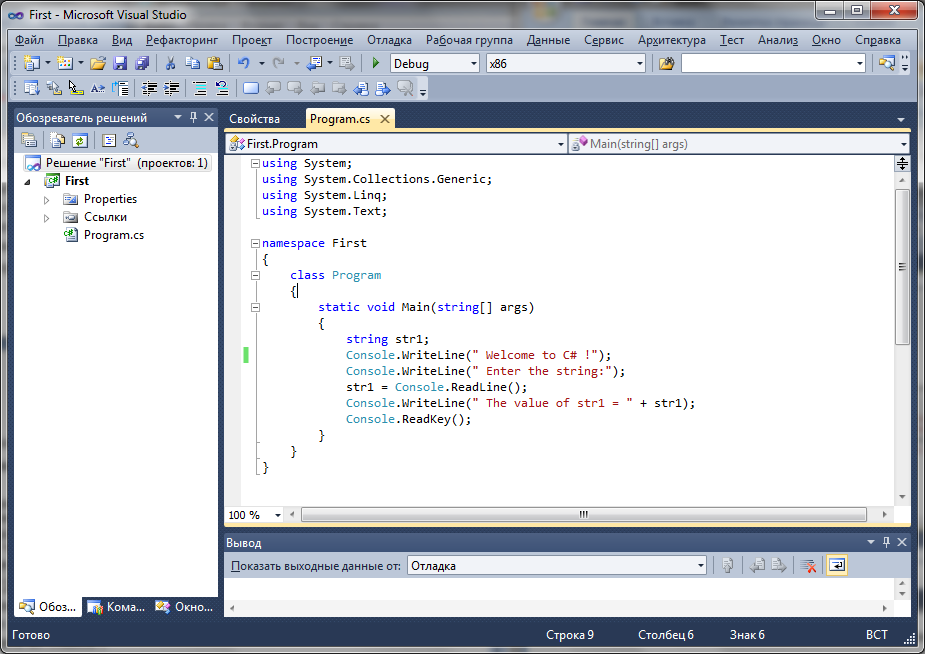Toggle word wrap in the Output panel
This screenshot has width=925, height=654.
(x=837, y=566)
